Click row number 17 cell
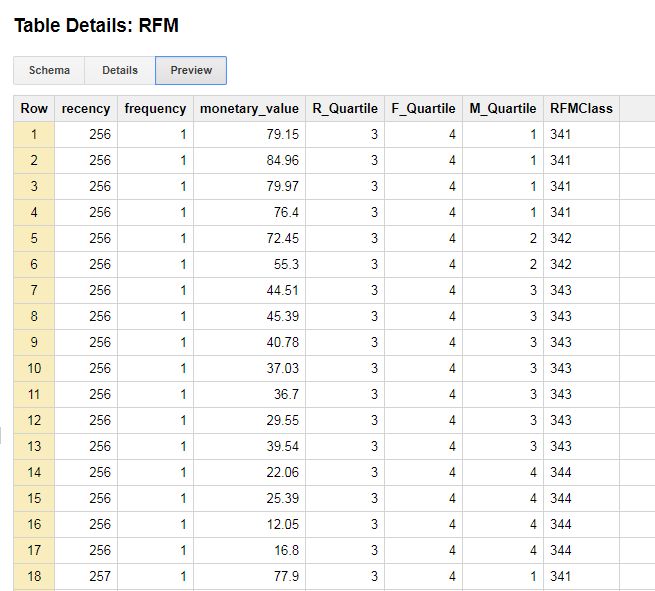 (34, 550)
